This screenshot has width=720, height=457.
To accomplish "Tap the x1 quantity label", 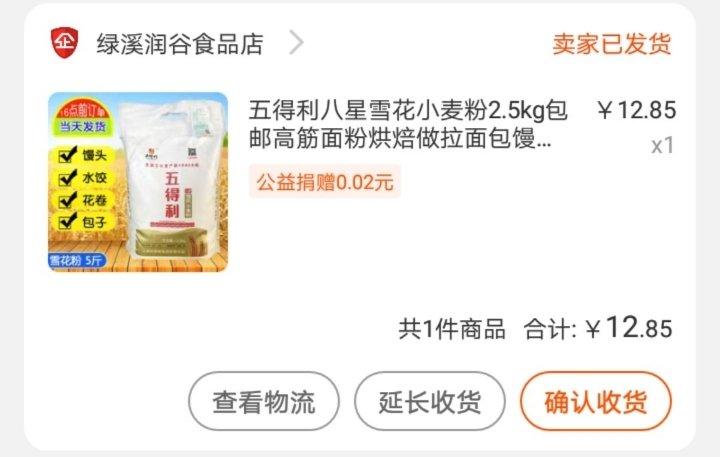I will click(662, 146).
